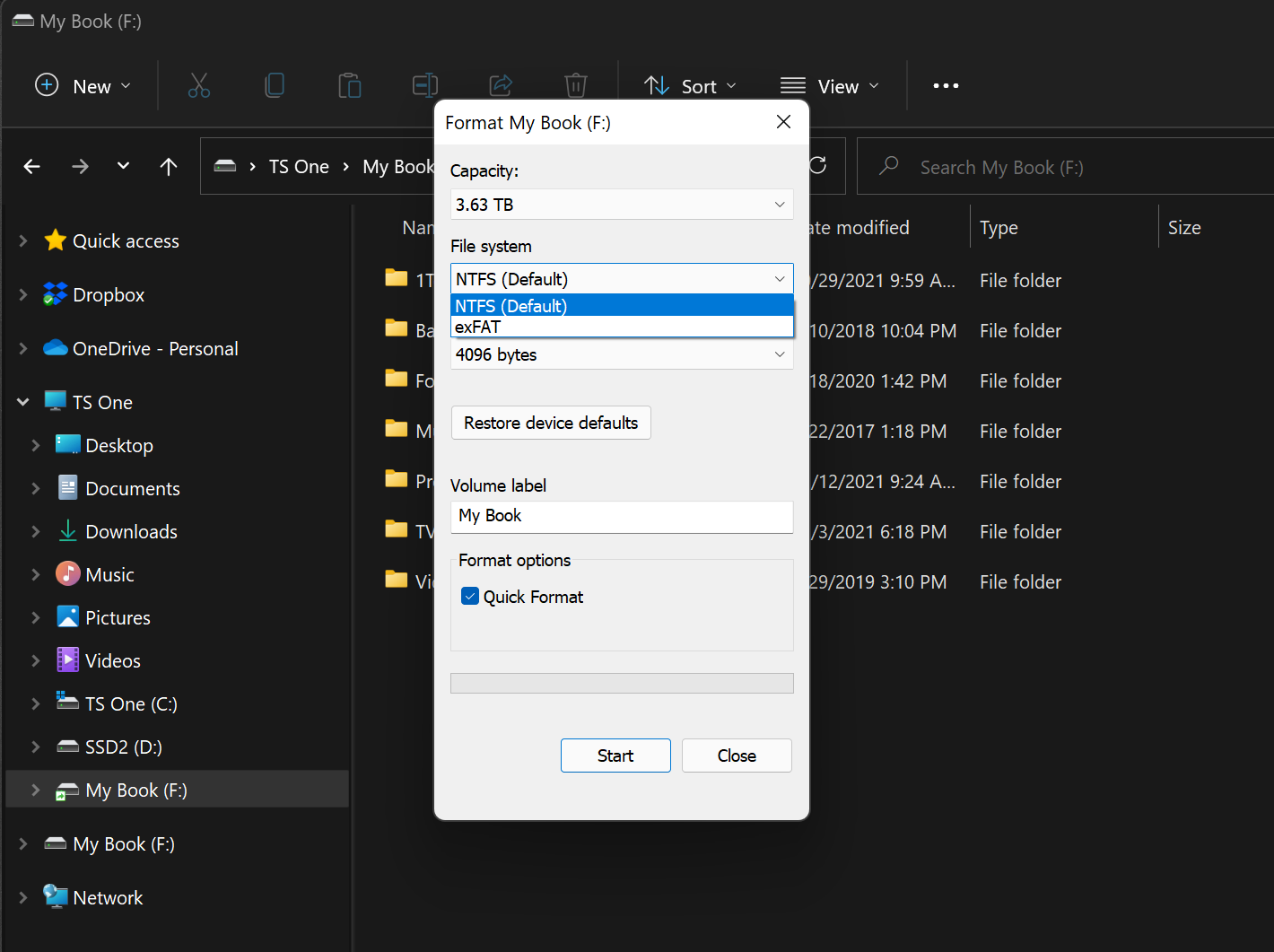Image resolution: width=1274 pixels, height=952 pixels.
Task: Click the Delete trash can icon
Action: (x=575, y=86)
